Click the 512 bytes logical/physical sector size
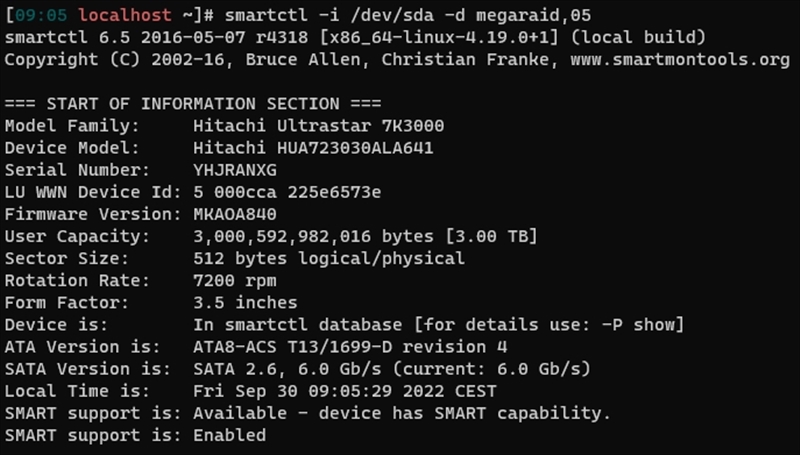This screenshot has width=800, height=455. pos(329,259)
